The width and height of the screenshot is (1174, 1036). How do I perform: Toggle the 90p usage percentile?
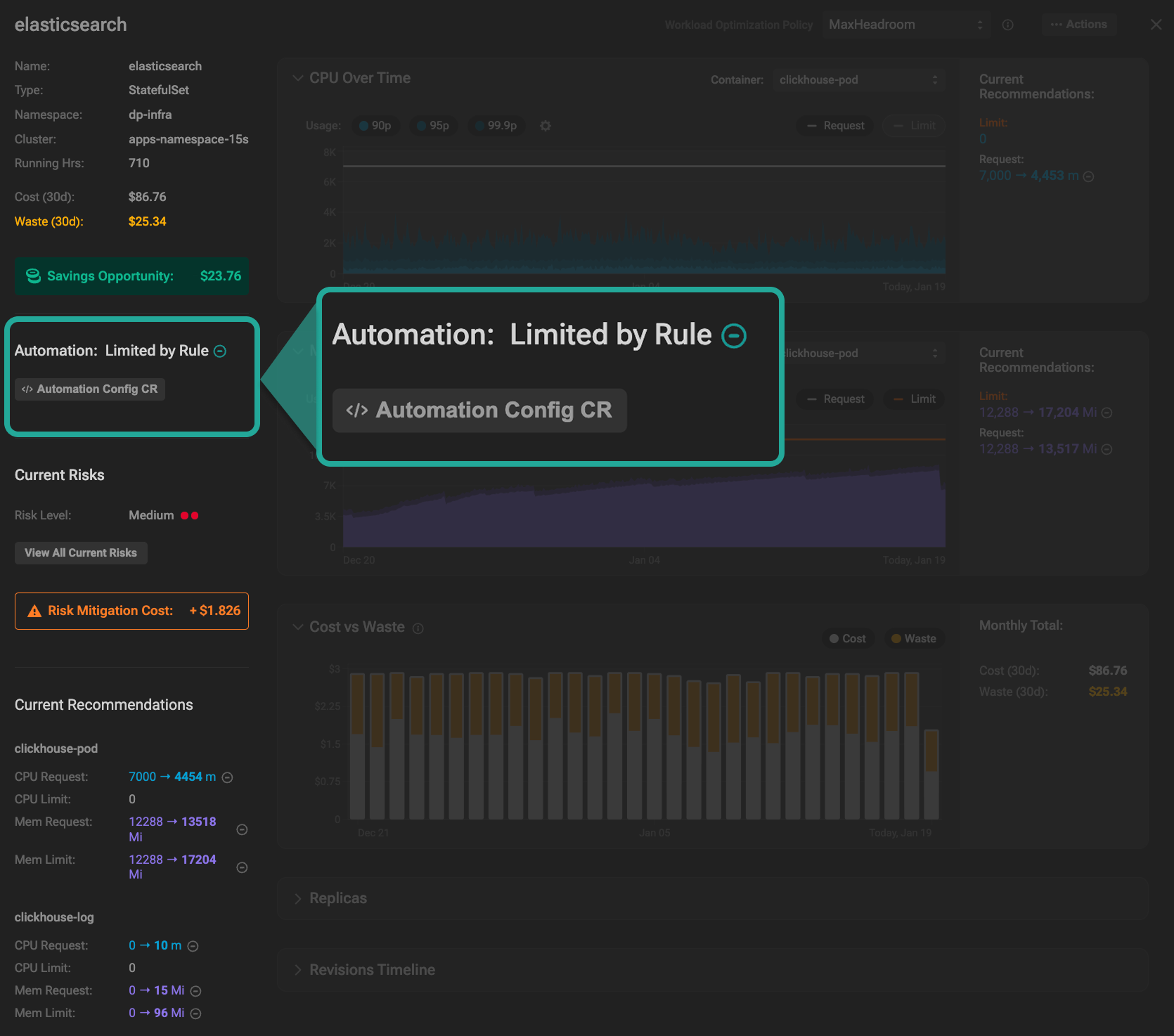click(x=375, y=126)
